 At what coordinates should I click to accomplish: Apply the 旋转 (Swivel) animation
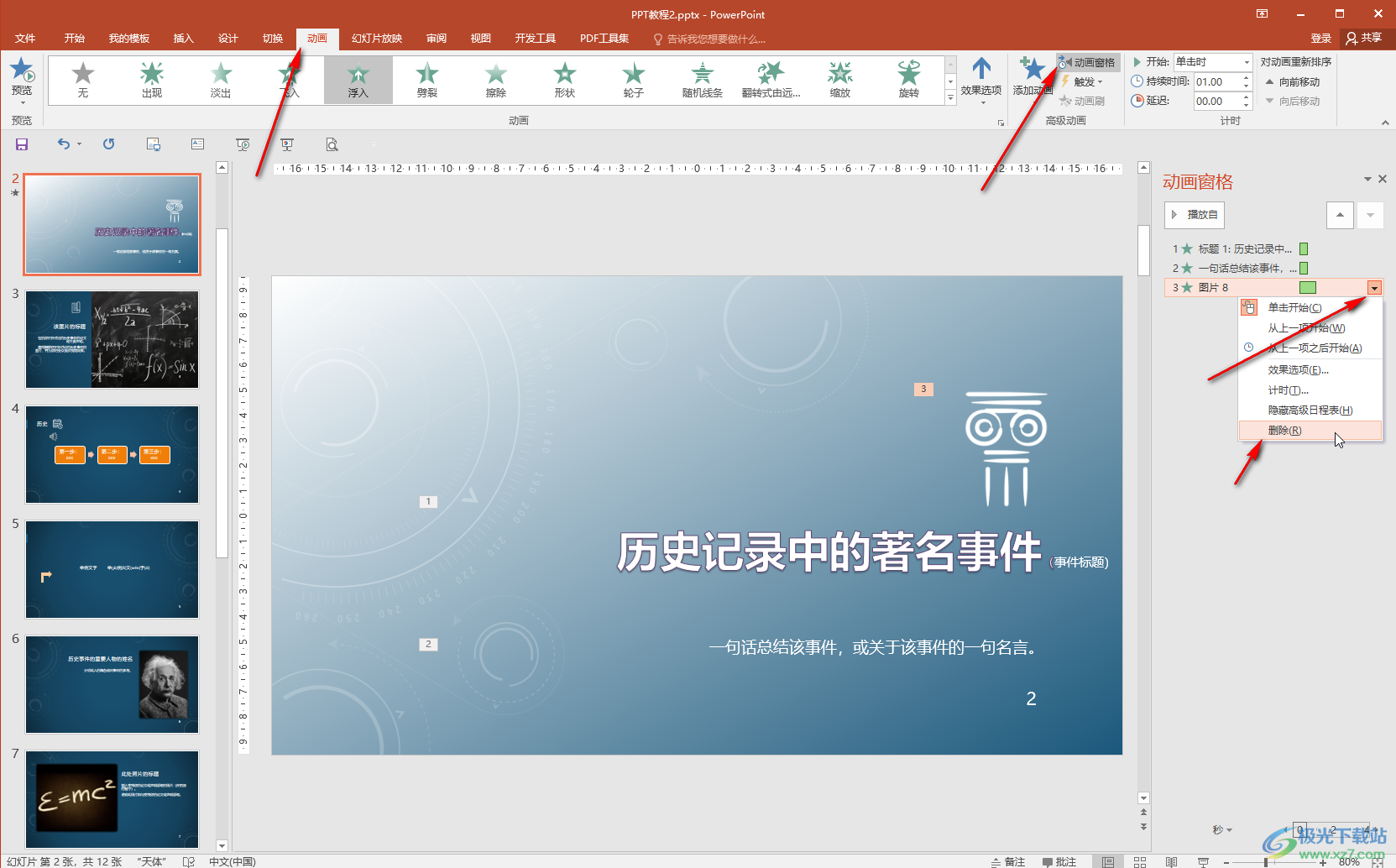point(909,80)
